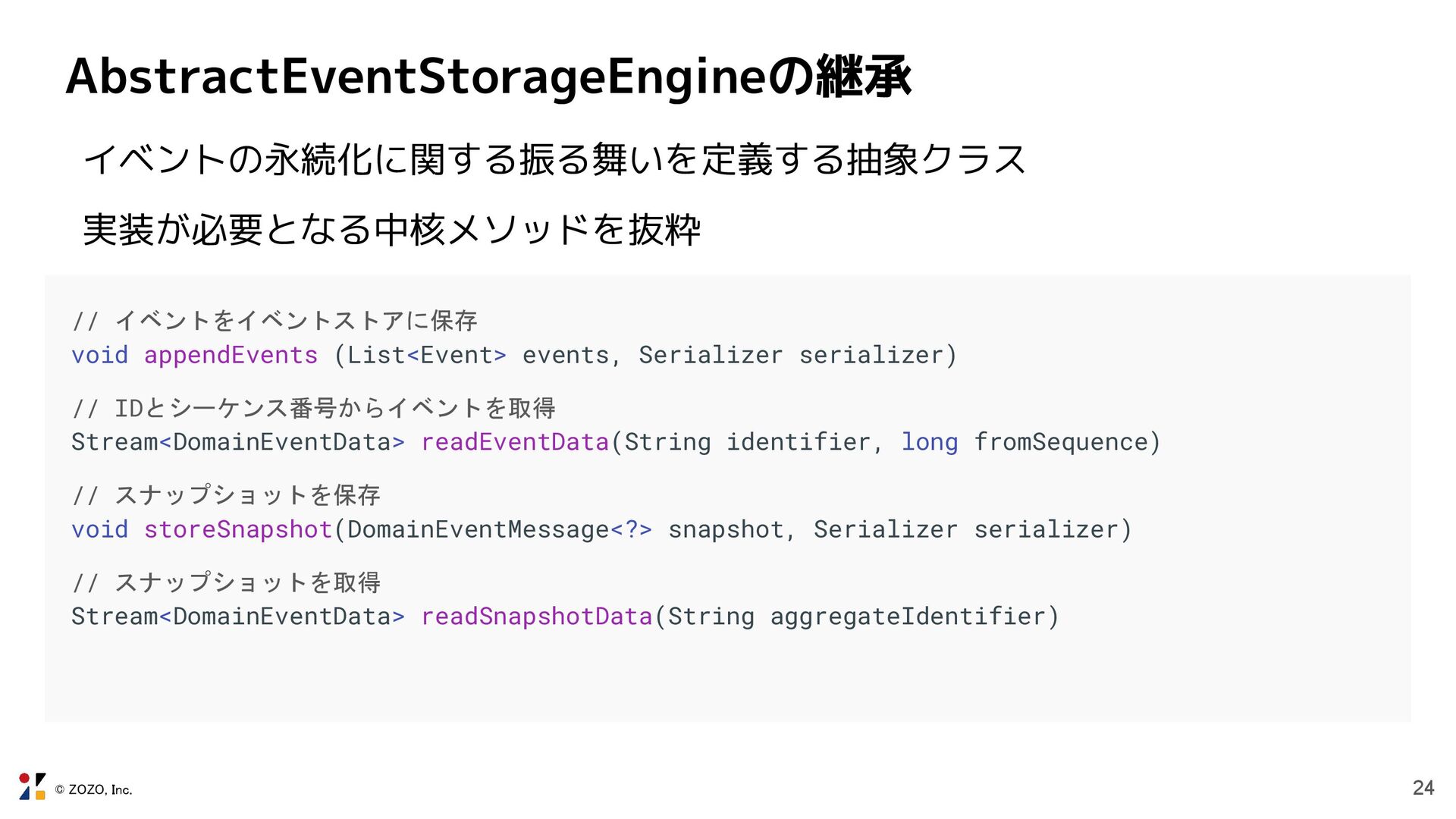Click the line 実装が必要となる中核メソッドを抜粋
Viewport: 1456px width, 819px height.
[391, 229]
